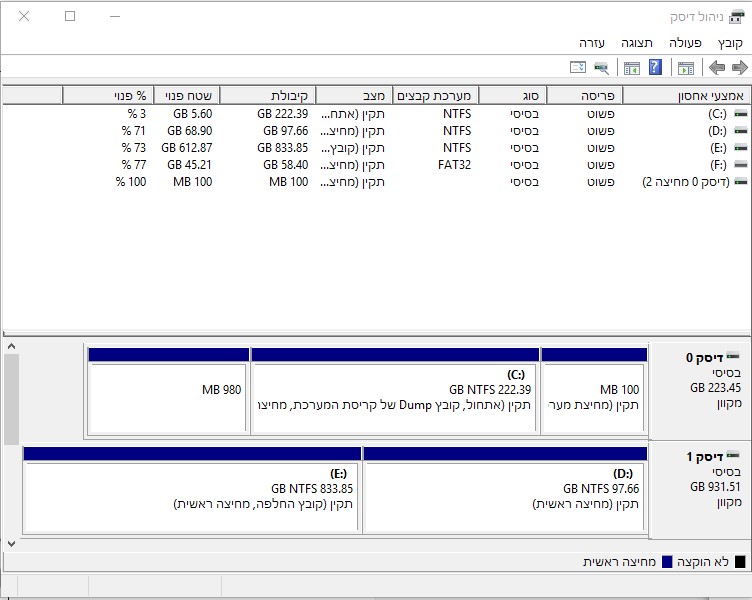Select the דיסק 0 disk icon in lower pane
The width and height of the screenshot is (752, 600).
pos(733,357)
